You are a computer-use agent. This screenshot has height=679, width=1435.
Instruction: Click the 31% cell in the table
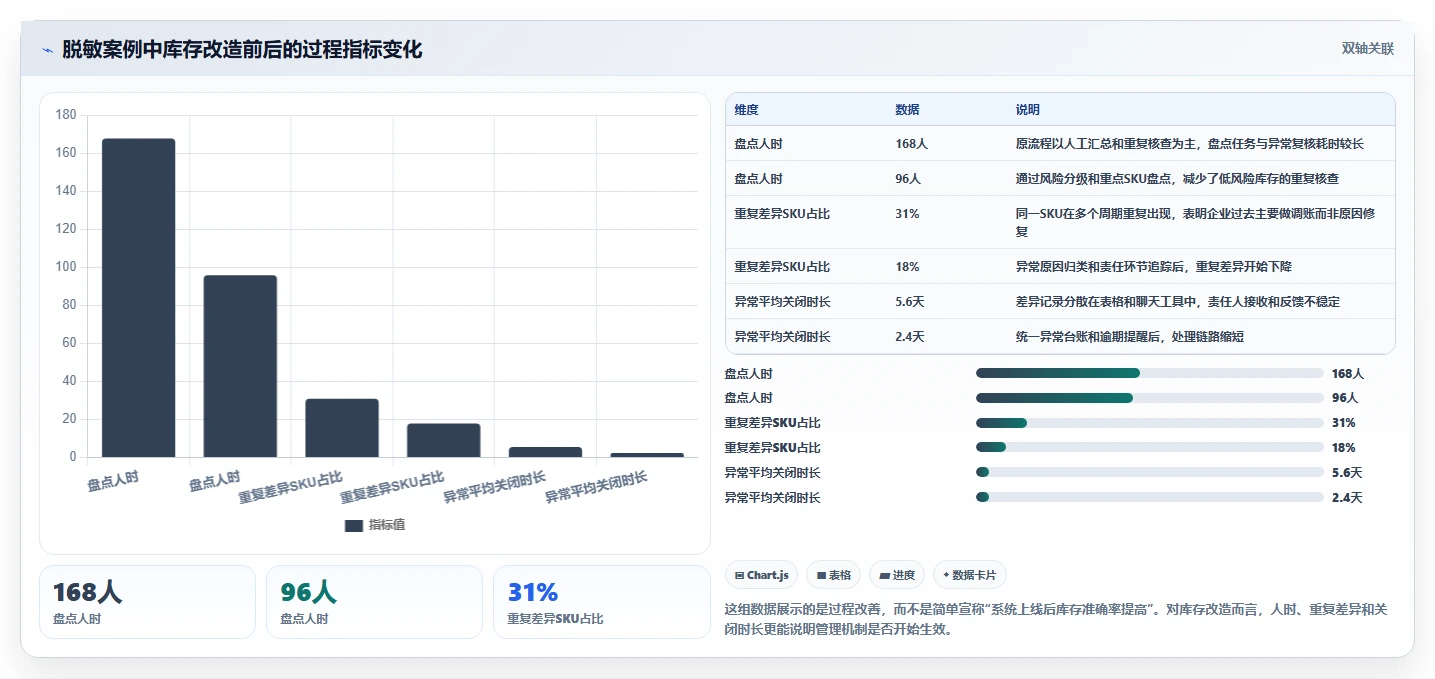[x=907, y=214]
